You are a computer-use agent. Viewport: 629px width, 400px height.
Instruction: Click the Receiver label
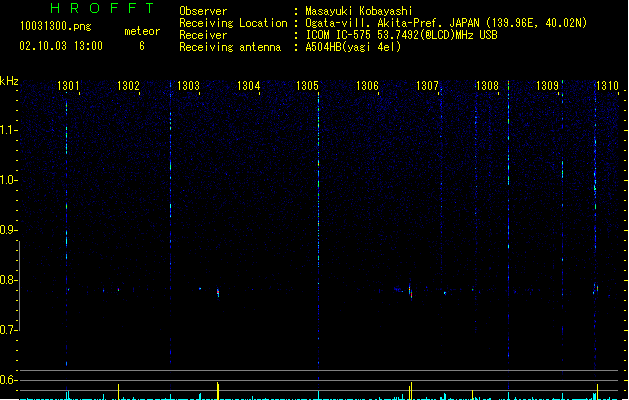click(x=203, y=35)
